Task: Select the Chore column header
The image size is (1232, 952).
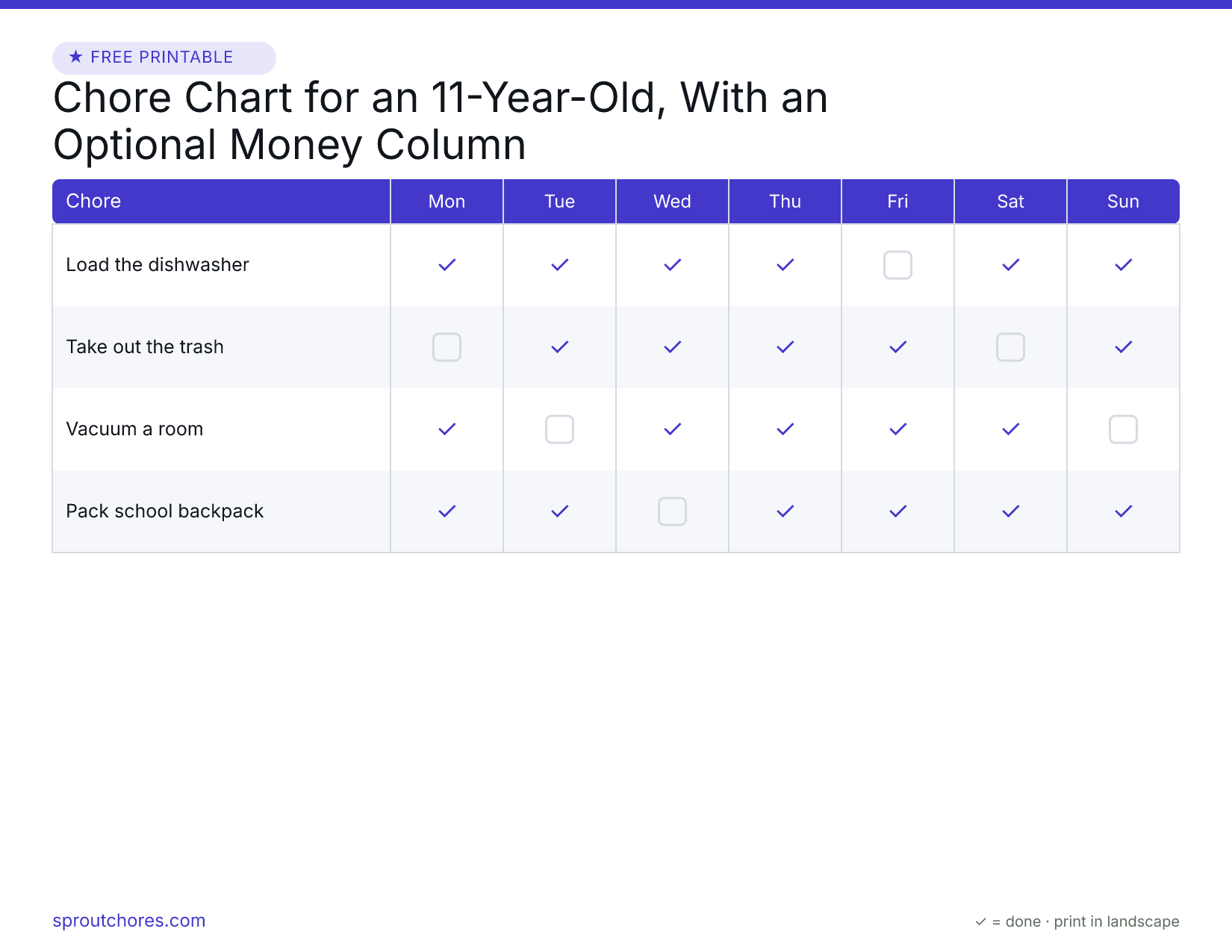Action: [221, 201]
